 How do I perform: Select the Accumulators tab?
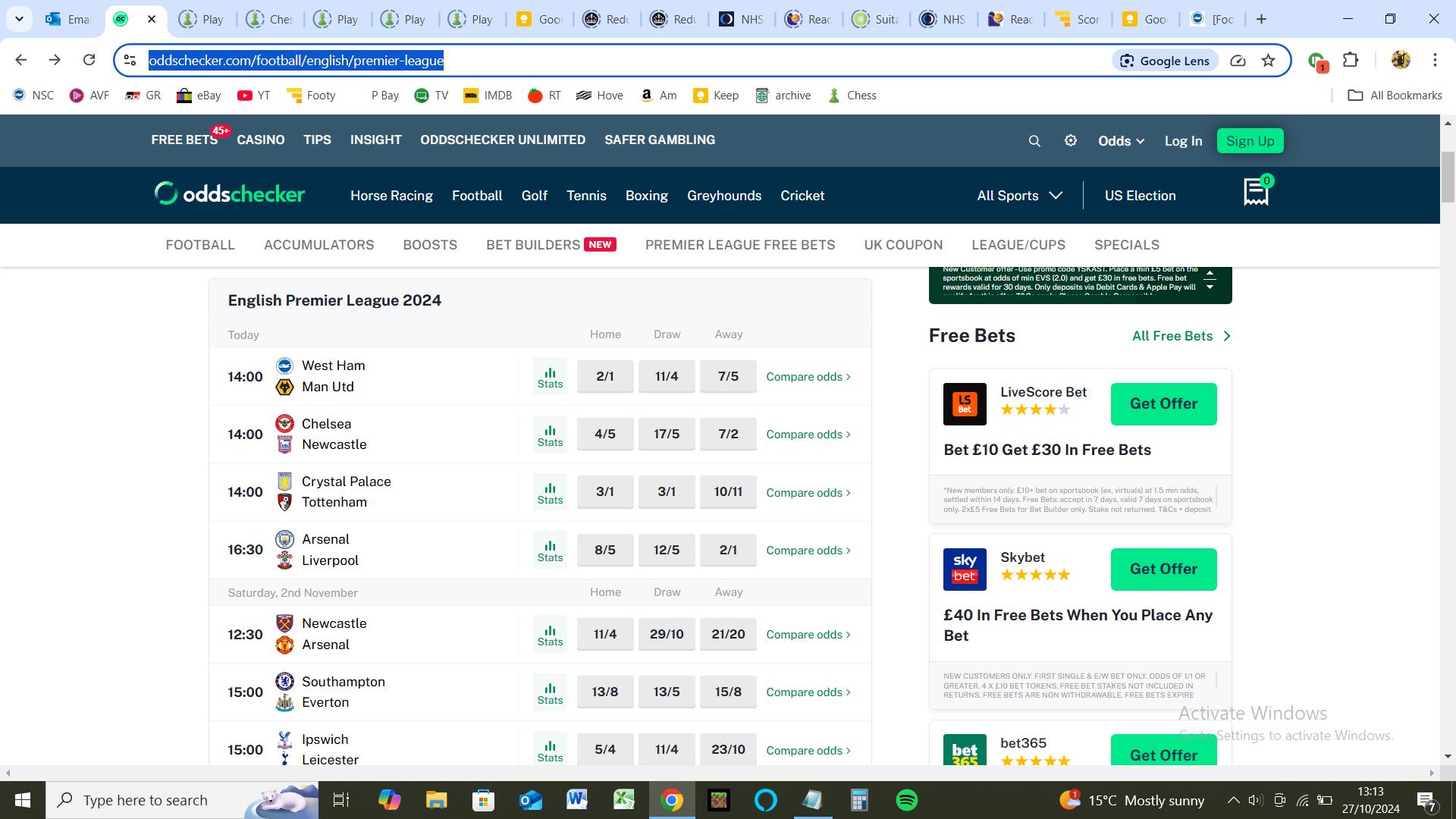click(x=319, y=245)
